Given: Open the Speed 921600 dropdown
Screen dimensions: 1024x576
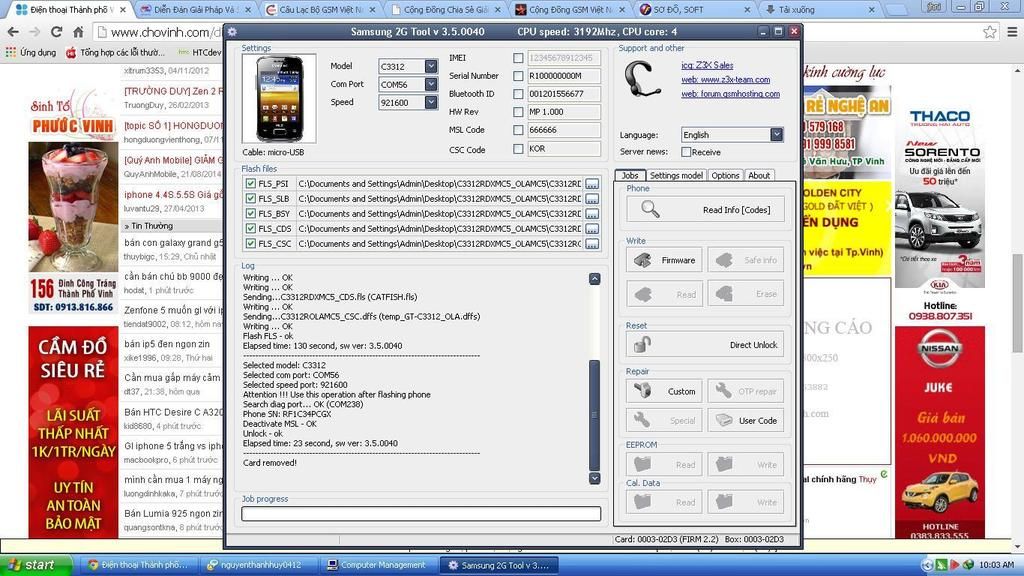Looking at the screenshot, I should [x=430, y=102].
